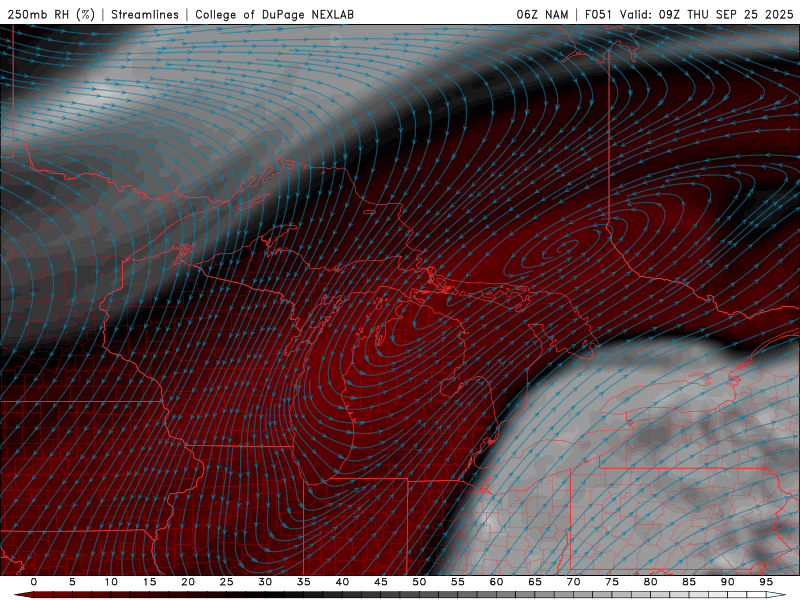Click the '50' color scale label
The height and width of the screenshot is (600, 800).
tap(419, 582)
